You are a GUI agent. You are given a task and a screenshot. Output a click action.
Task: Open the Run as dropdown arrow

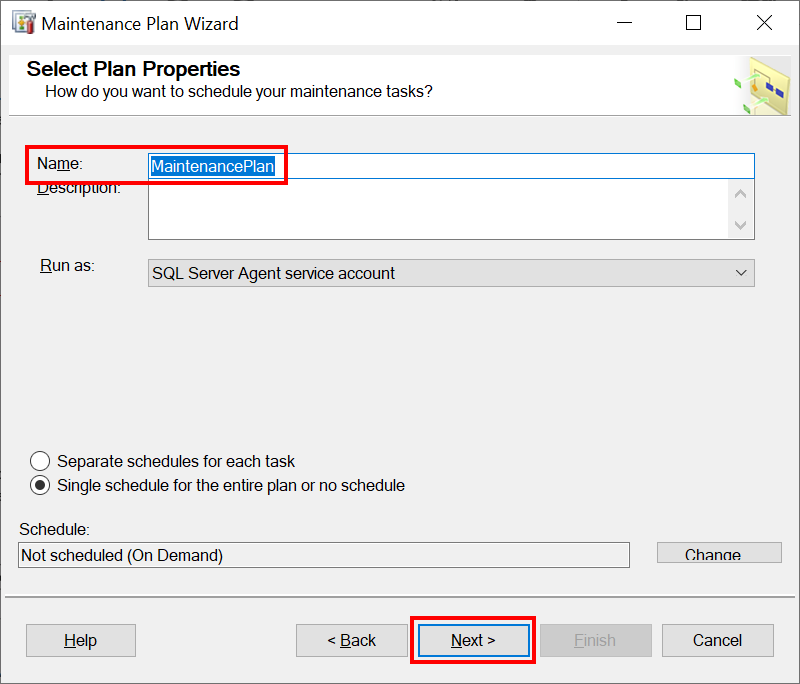[x=741, y=273]
